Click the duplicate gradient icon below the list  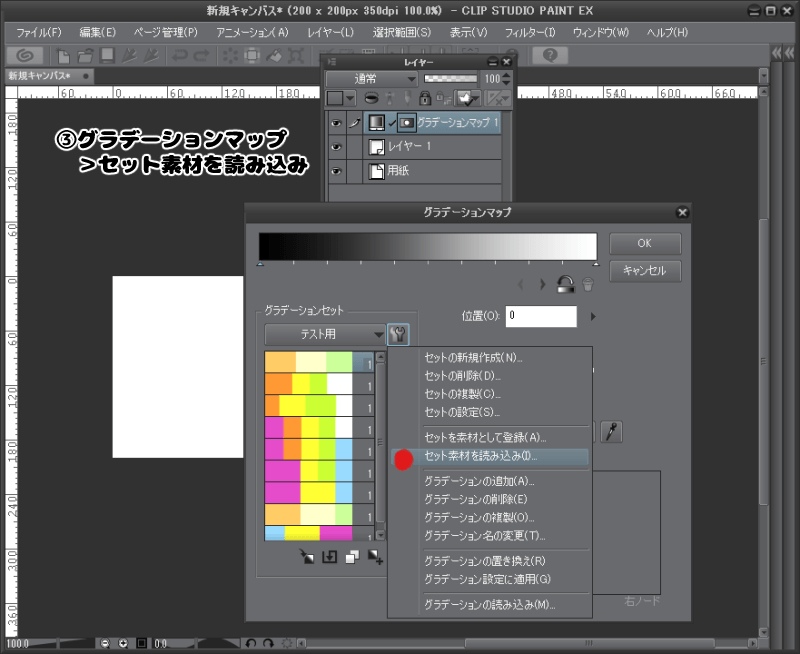[352, 557]
